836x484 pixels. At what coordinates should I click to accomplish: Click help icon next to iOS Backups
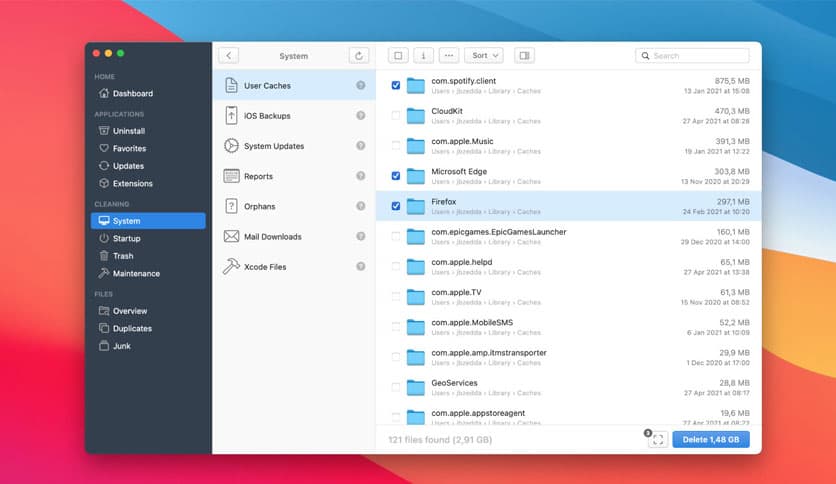pos(361,116)
